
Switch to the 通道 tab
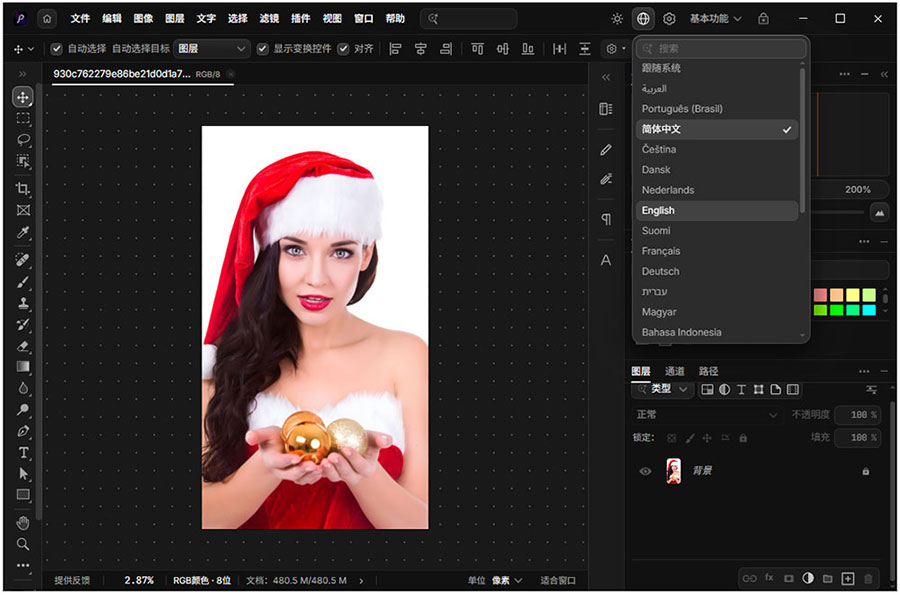click(x=674, y=372)
